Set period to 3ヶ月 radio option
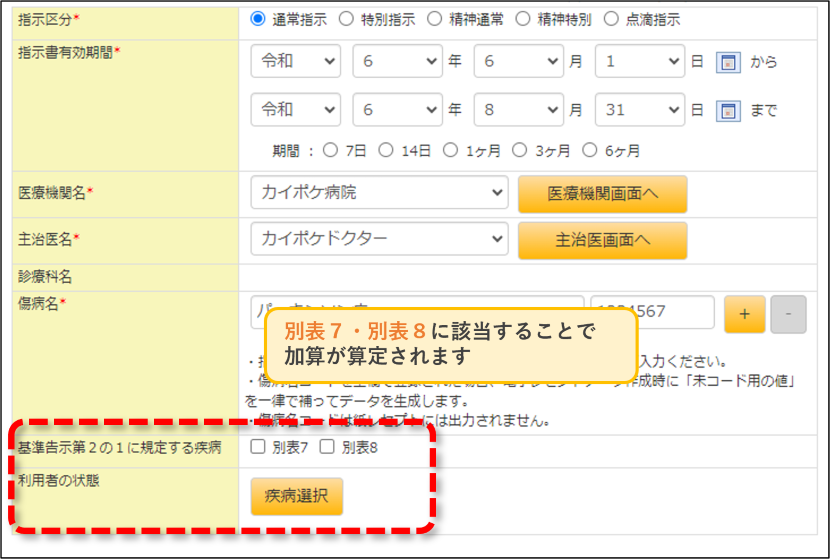830x559 pixels. coord(520,150)
